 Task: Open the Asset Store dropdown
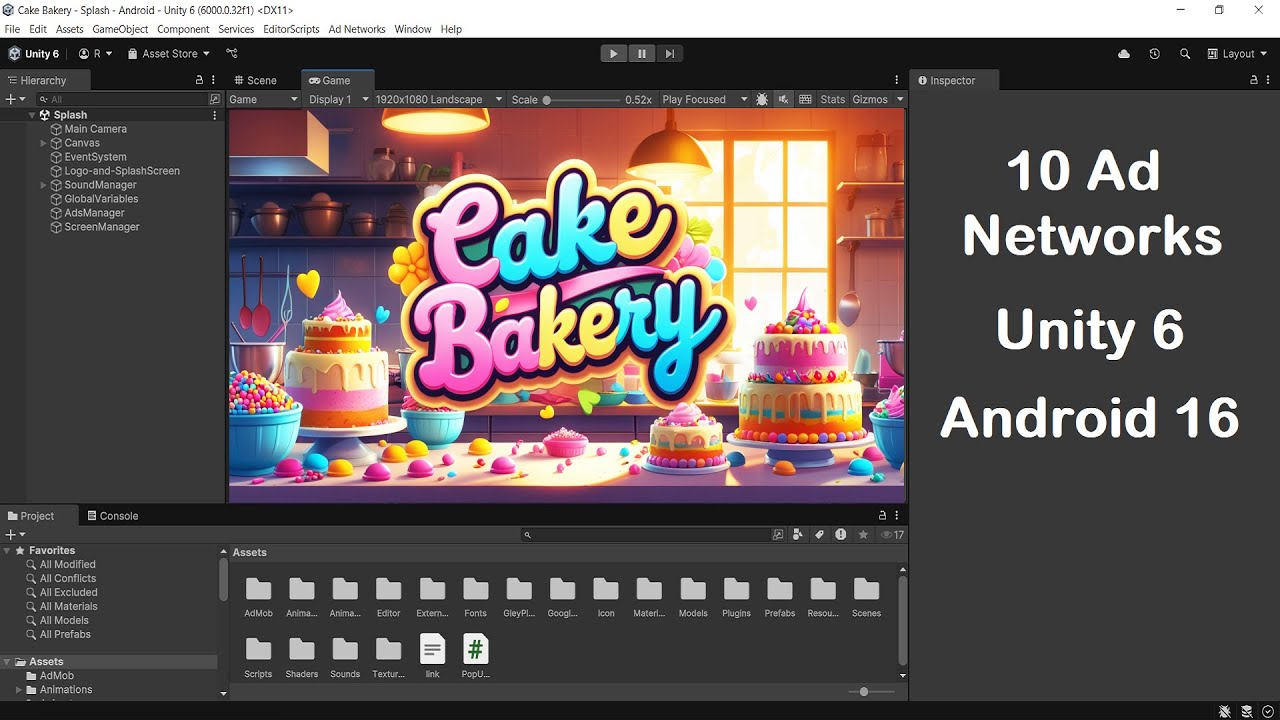click(x=169, y=54)
